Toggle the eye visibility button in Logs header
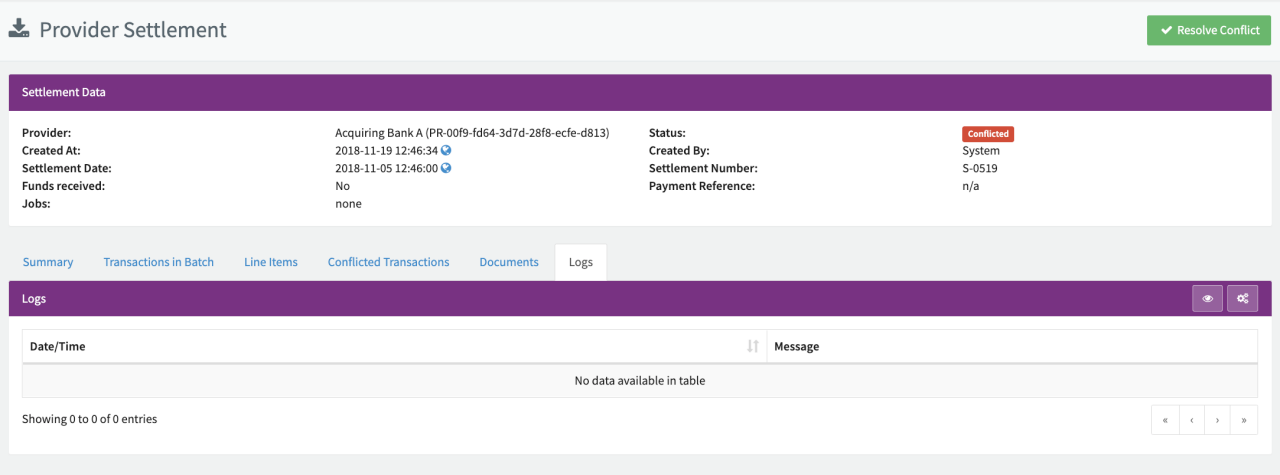This screenshot has width=1280, height=475. pos(1207,298)
